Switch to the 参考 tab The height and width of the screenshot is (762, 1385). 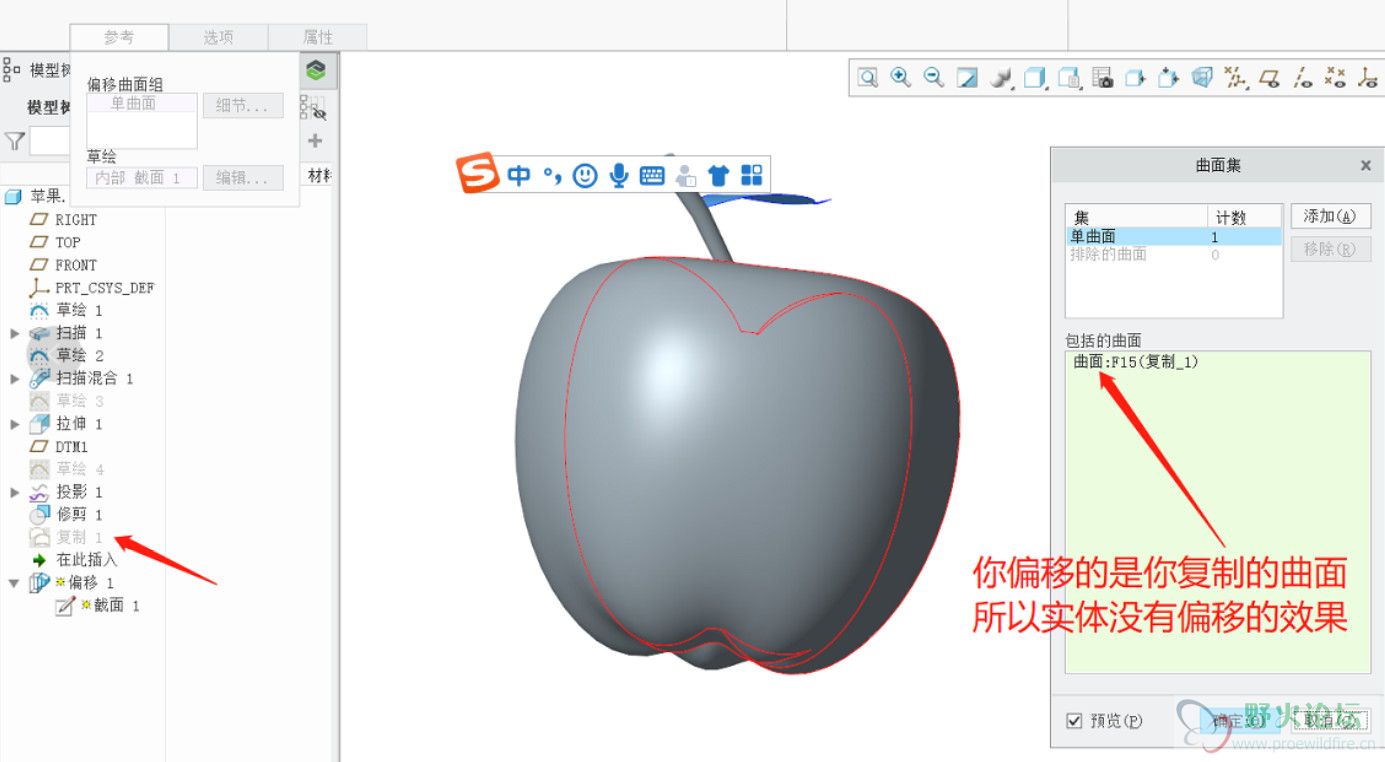coord(119,37)
